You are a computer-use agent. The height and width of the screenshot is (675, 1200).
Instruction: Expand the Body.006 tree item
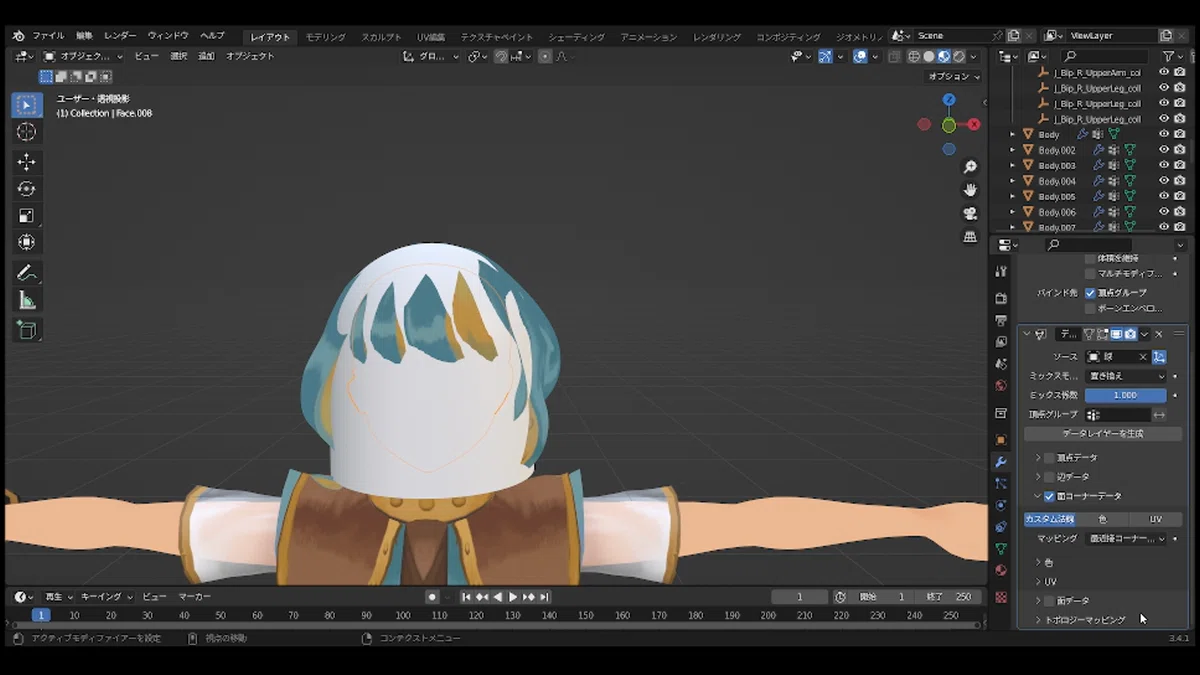point(1012,212)
